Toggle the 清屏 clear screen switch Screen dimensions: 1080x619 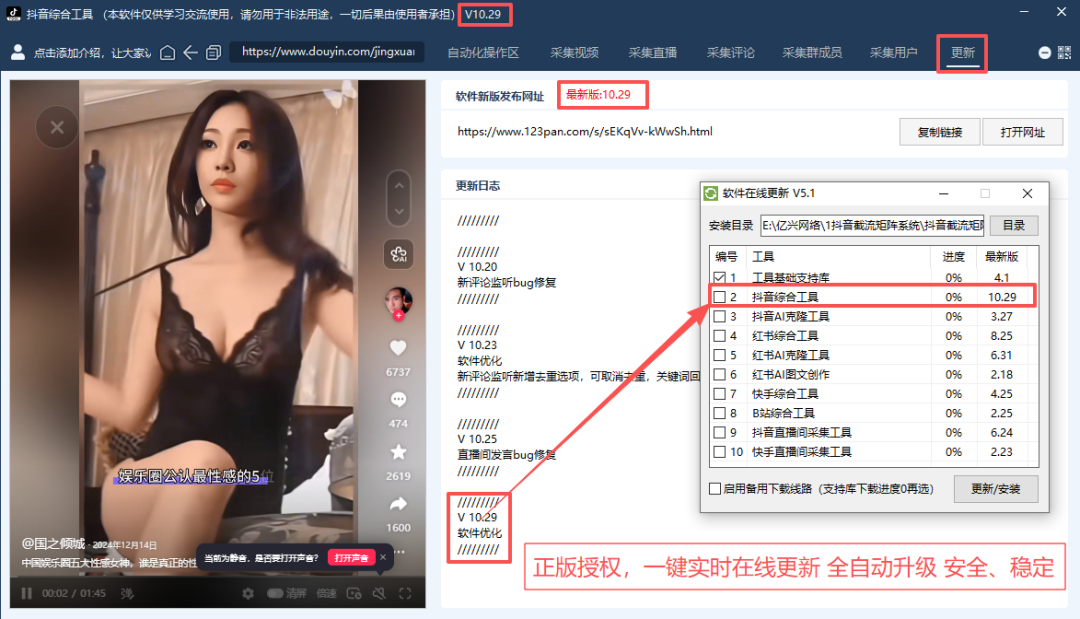275,594
